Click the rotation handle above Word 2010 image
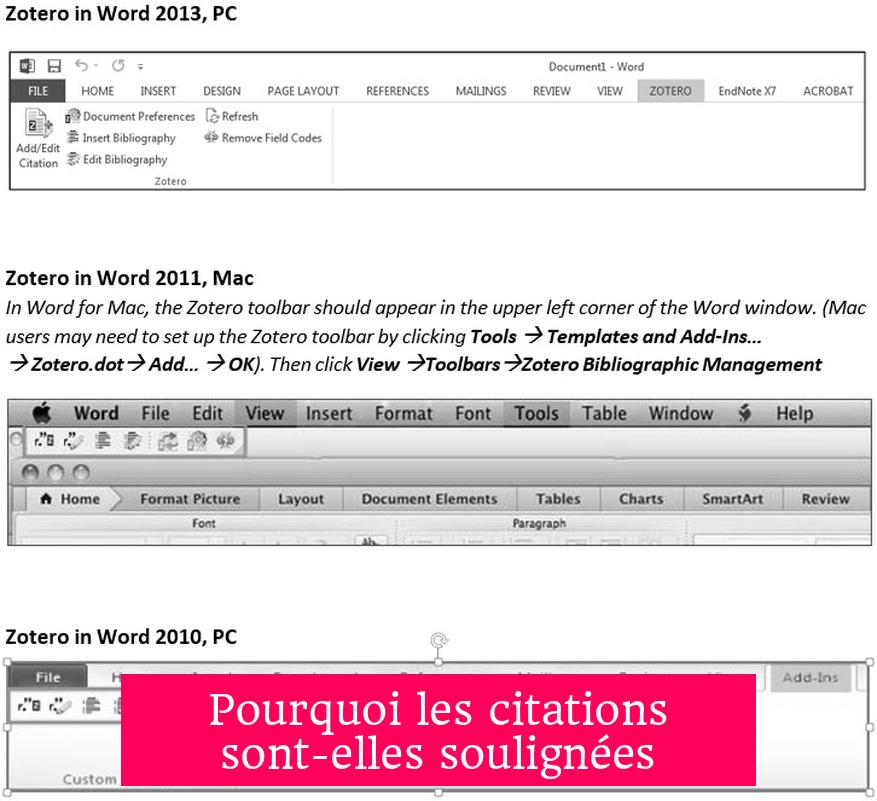 pos(439,639)
